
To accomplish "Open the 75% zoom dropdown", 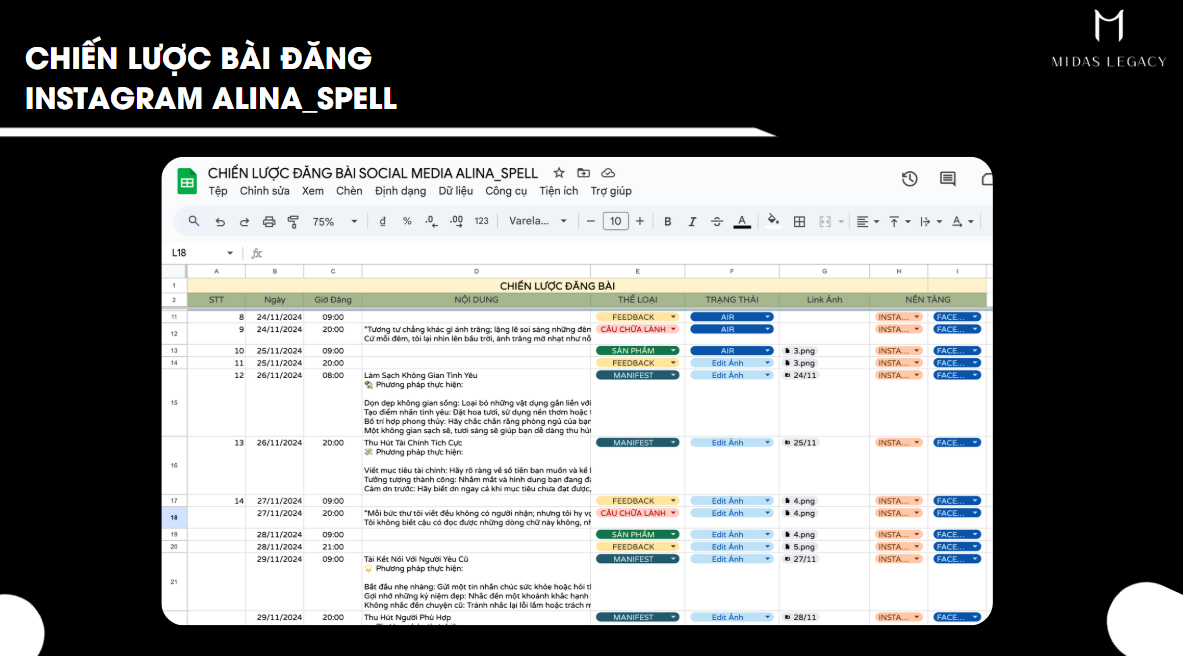I will [330, 221].
